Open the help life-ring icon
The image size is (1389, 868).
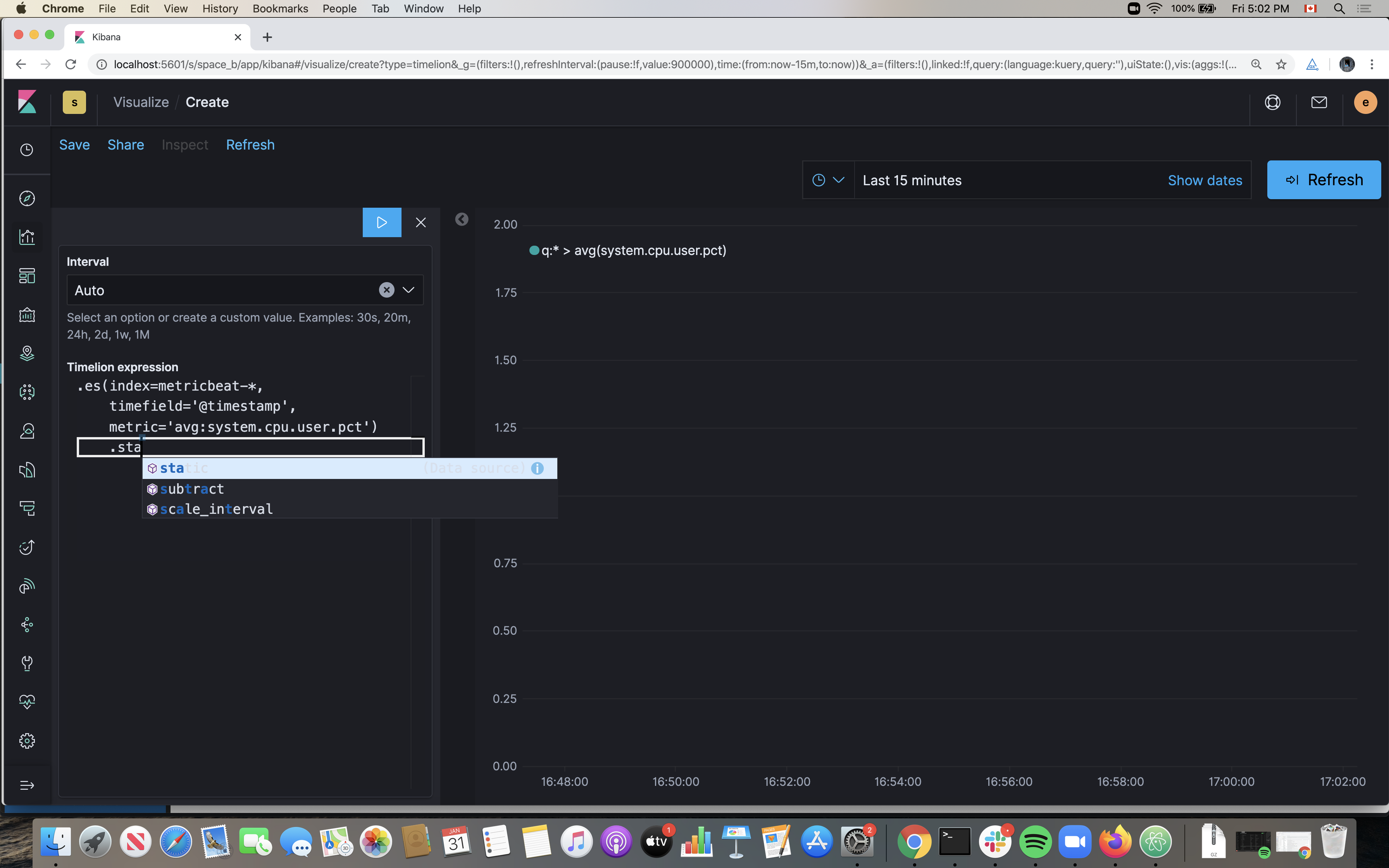point(1272,102)
